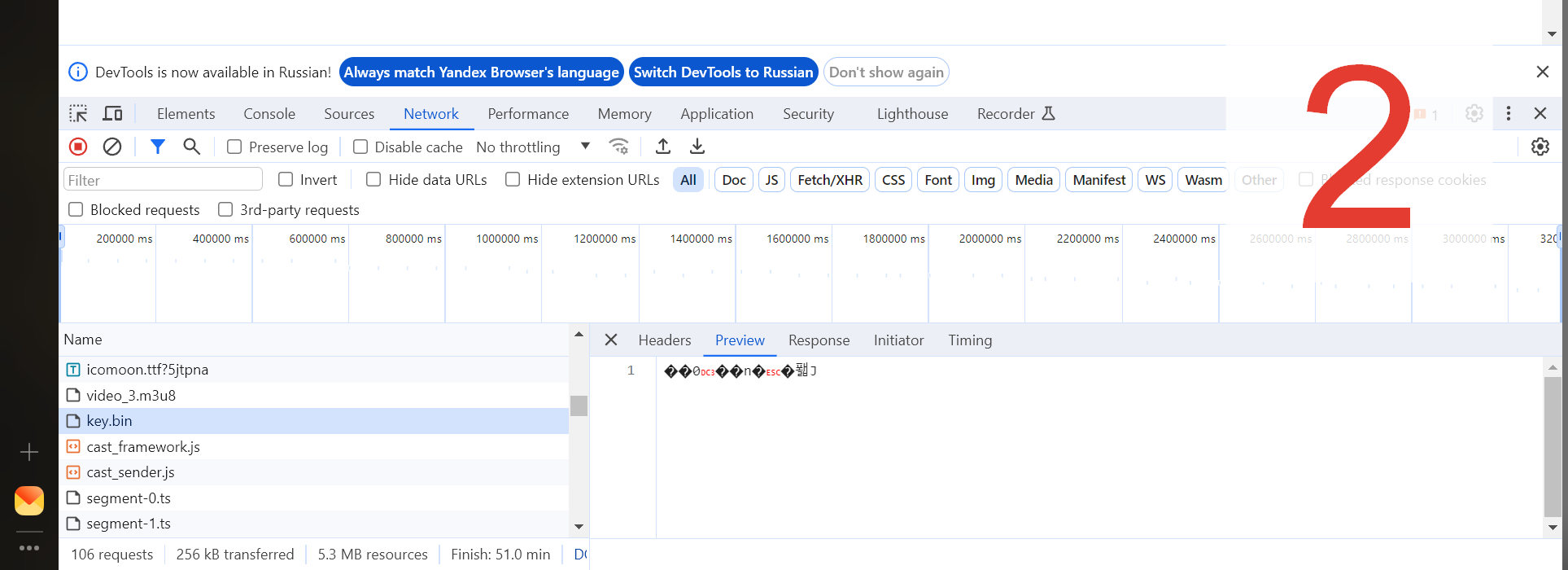This screenshot has height=570, width=1568.
Task: Filter by Media requests
Action: (1033, 180)
